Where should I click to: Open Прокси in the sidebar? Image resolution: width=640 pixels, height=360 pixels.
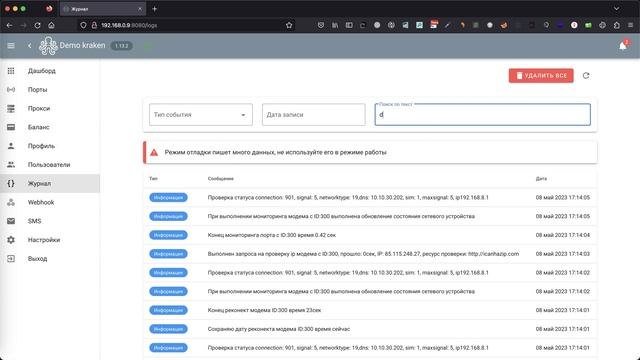(x=39, y=109)
